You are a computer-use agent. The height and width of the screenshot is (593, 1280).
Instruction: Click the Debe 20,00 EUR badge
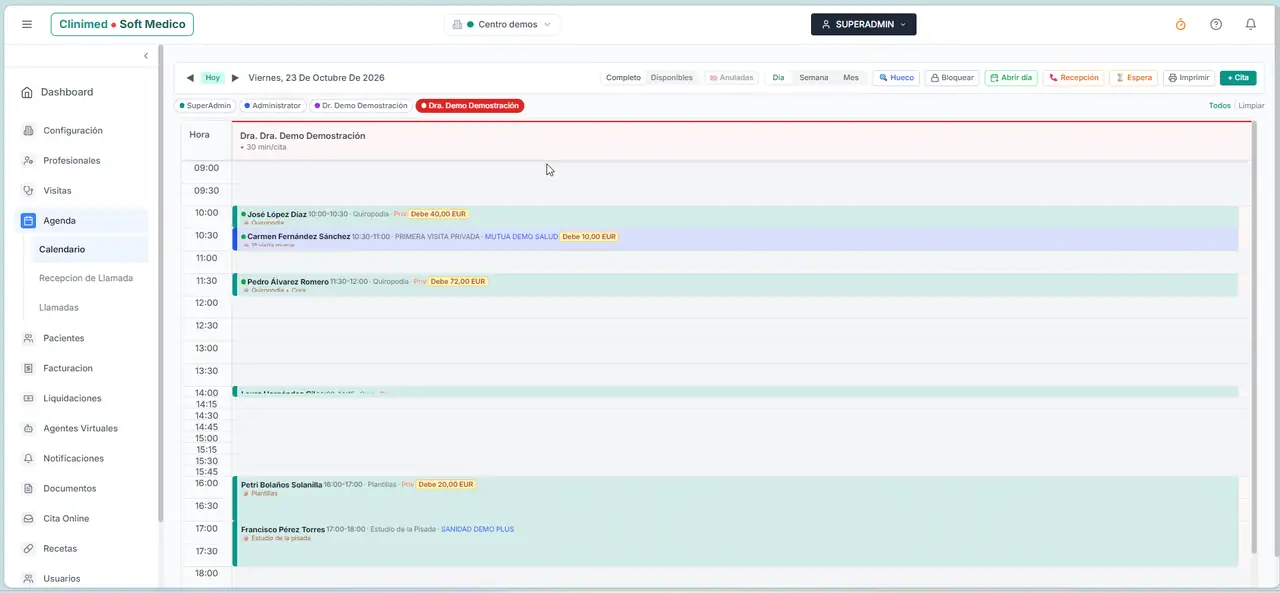[445, 485]
